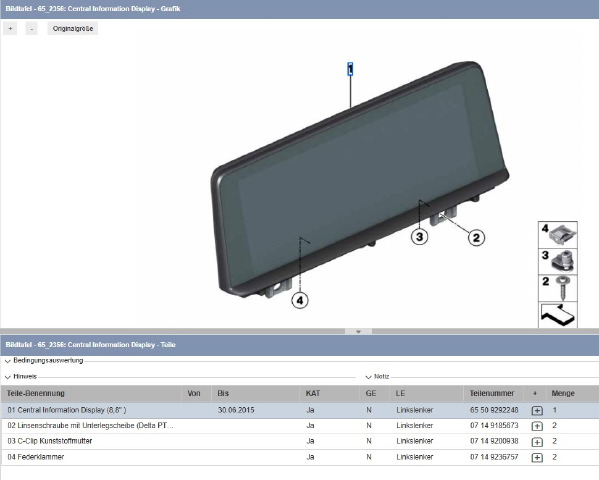The width and height of the screenshot is (599, 480).
Task: Sort by Von column header
Action: (196, 394)
